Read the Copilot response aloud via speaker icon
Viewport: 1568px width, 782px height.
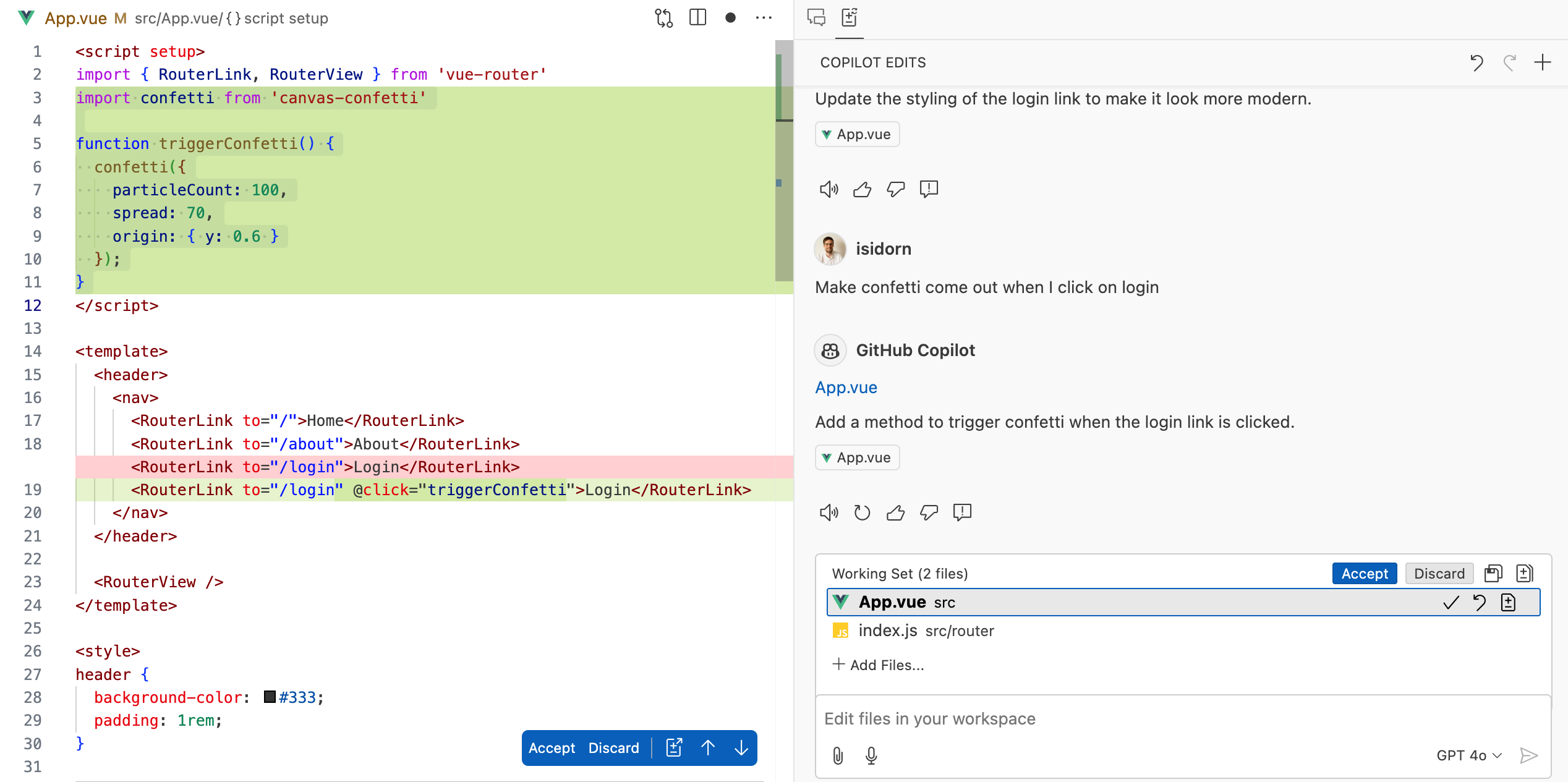pyautogui.click(x=829, y=512)
